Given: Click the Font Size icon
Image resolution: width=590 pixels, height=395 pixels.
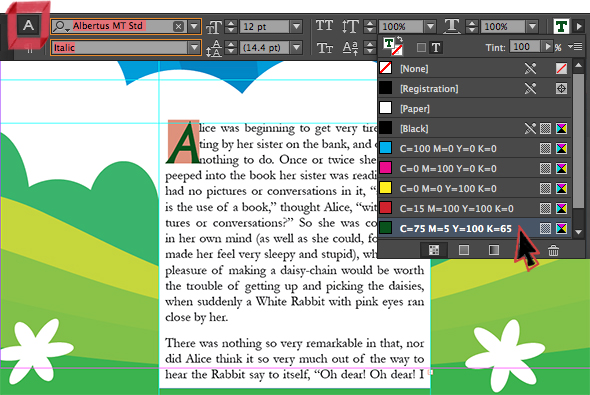Looking at the screenshot, I should pos(214,27).
